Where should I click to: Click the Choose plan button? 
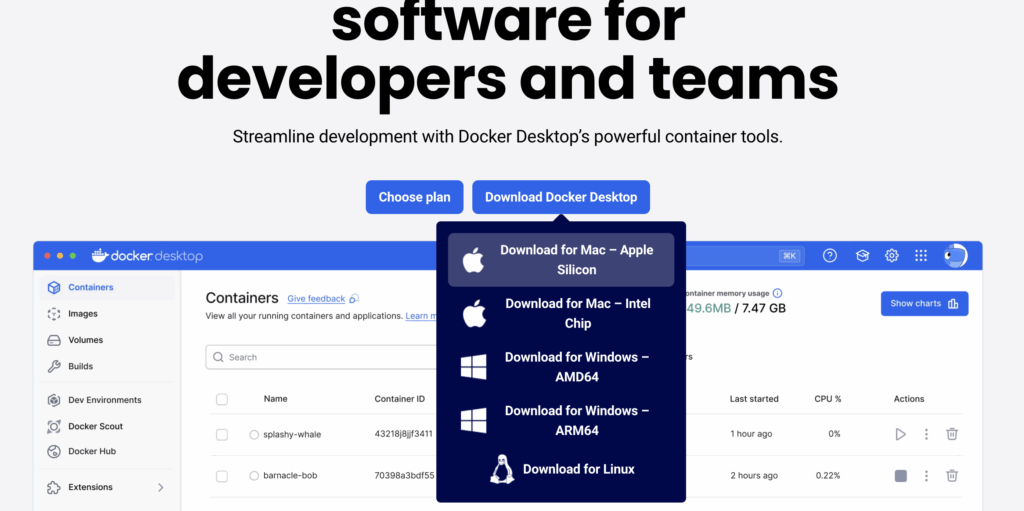pos(414,197)
